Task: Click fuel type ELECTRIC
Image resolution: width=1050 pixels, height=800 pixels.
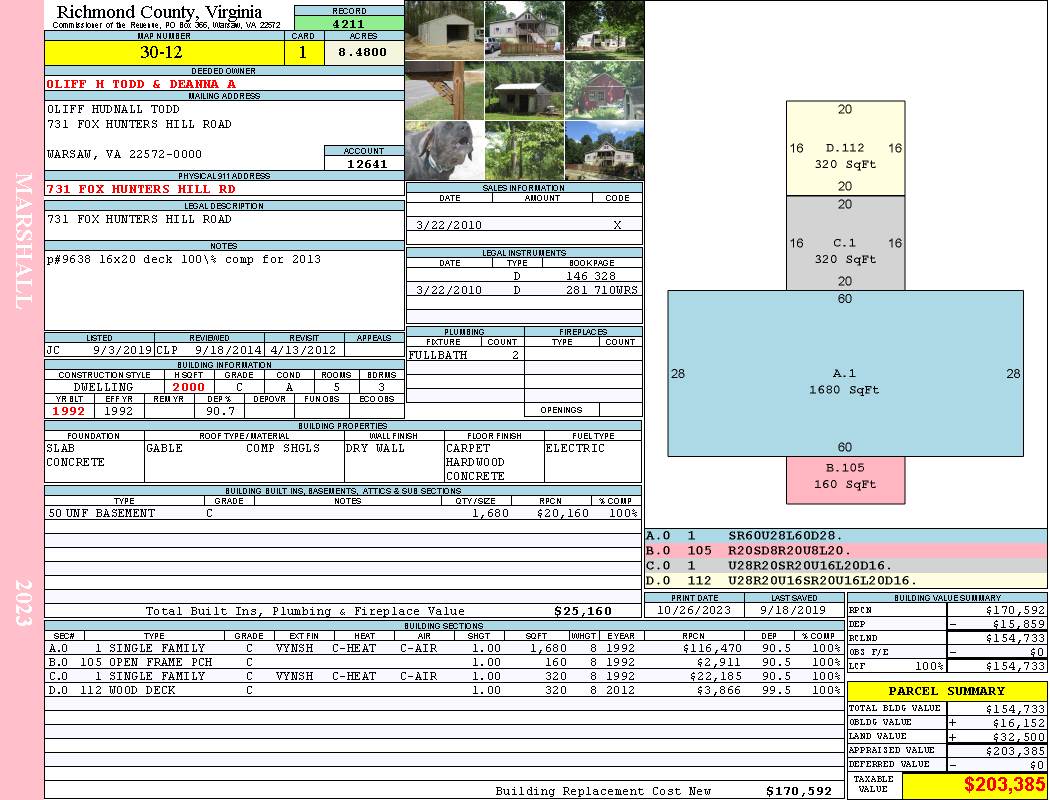Action: coord(575,448)
